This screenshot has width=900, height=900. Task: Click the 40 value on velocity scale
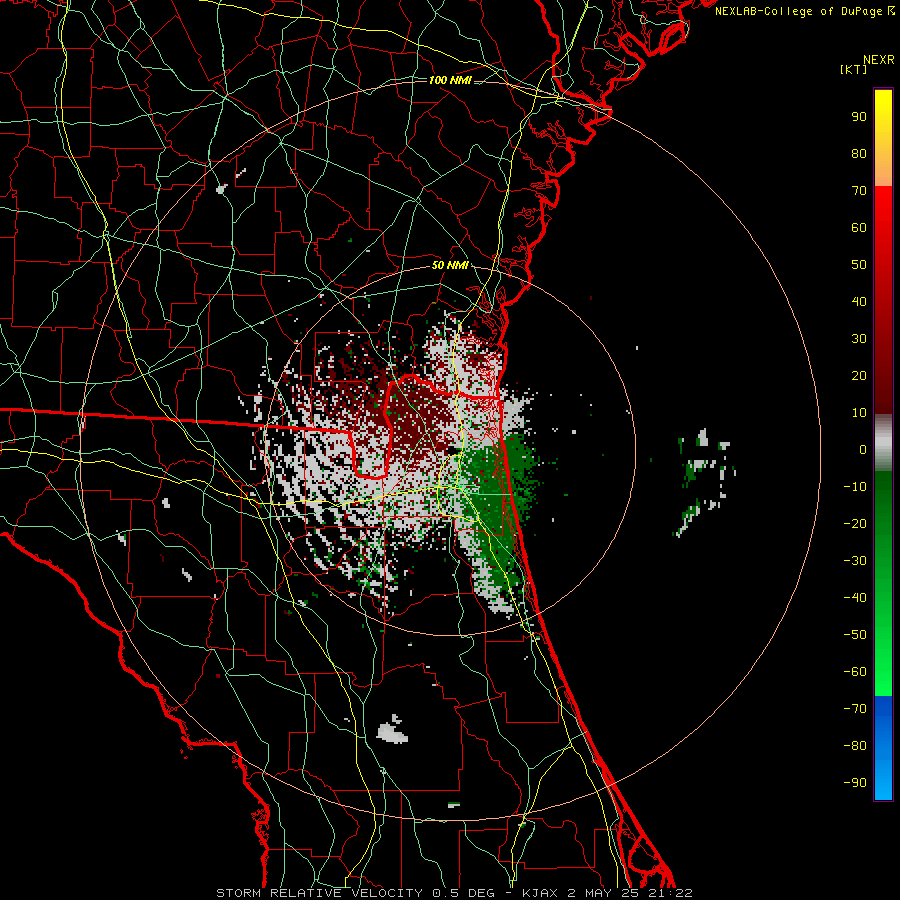tap(859, 301)
